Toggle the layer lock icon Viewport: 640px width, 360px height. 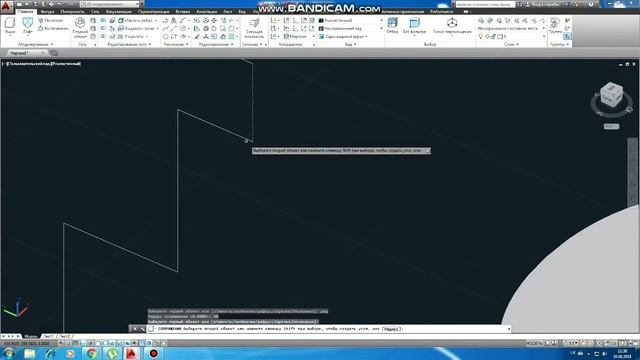493,37
